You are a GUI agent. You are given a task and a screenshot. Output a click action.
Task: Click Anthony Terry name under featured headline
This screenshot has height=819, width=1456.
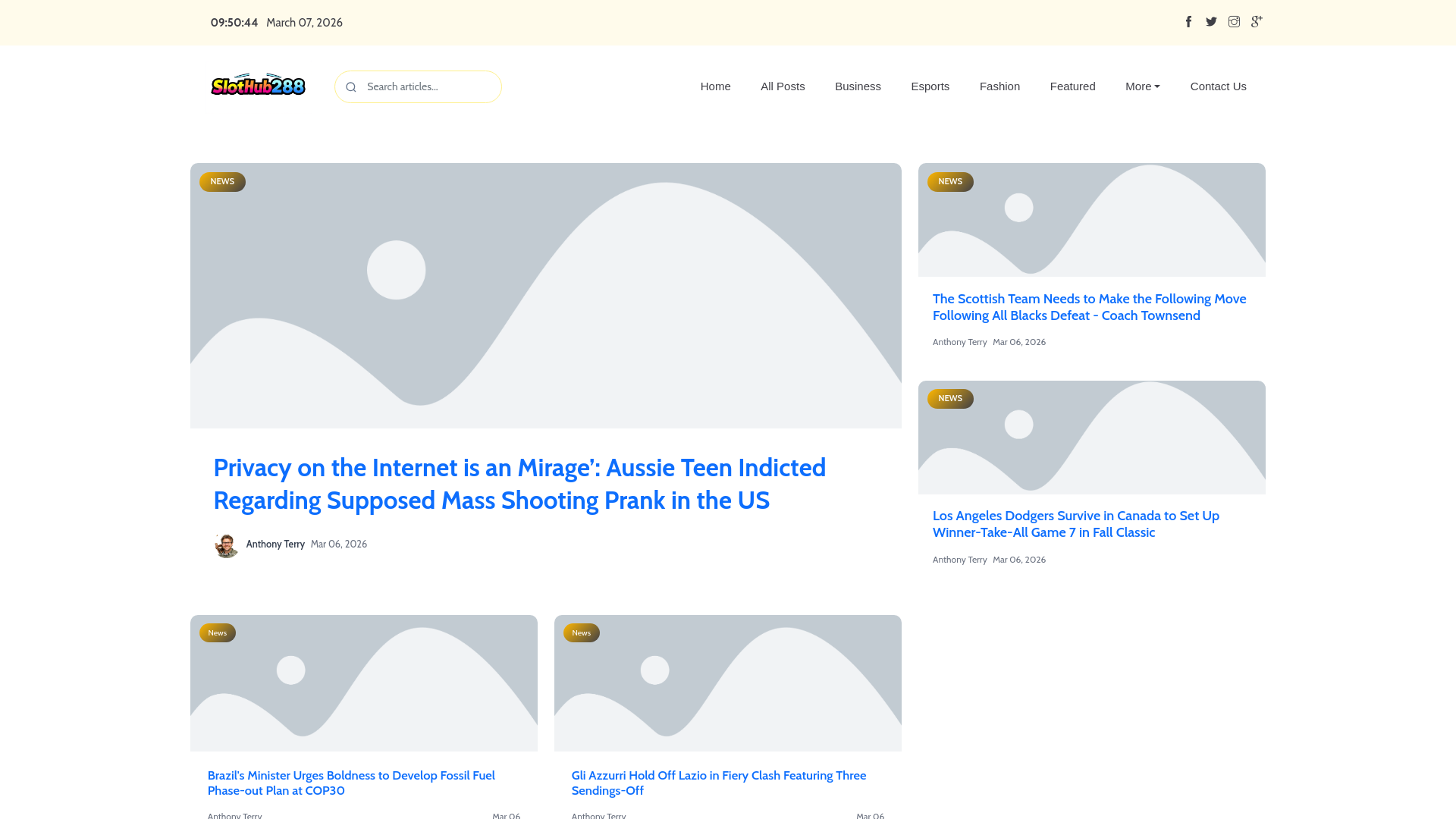point(275,544)
